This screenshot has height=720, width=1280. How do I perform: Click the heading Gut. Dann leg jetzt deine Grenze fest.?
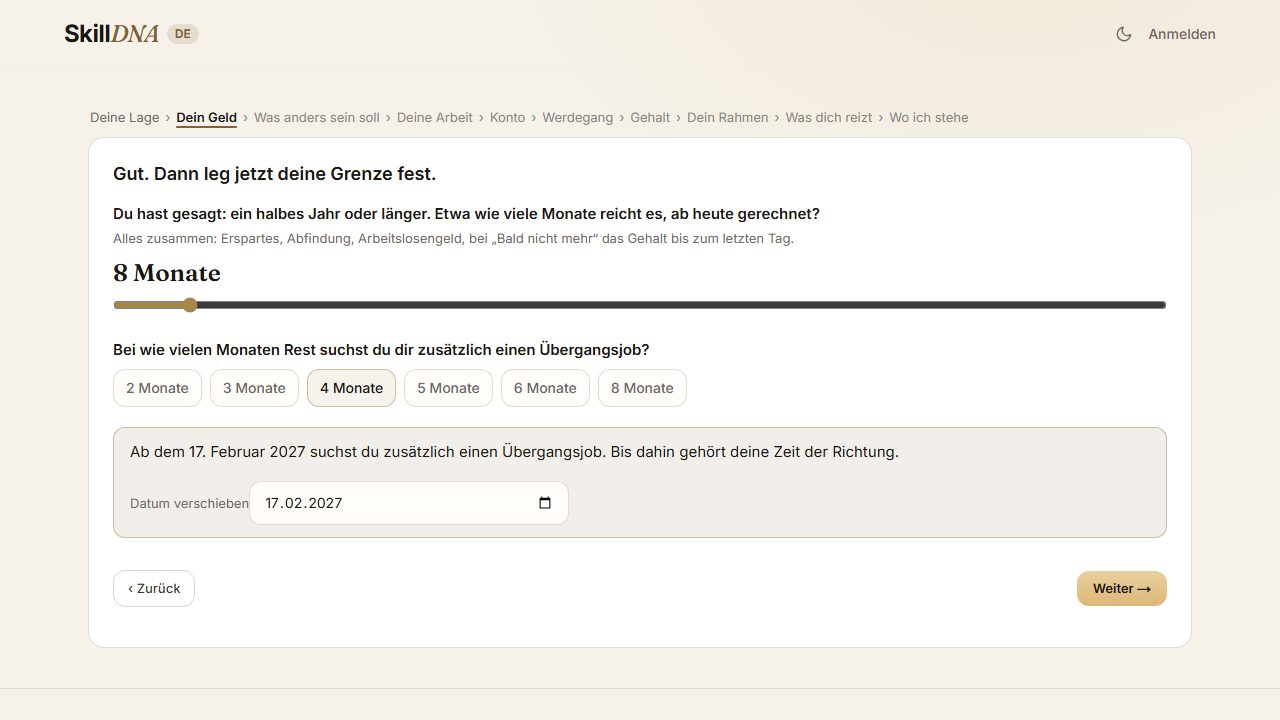coord(275,174)
